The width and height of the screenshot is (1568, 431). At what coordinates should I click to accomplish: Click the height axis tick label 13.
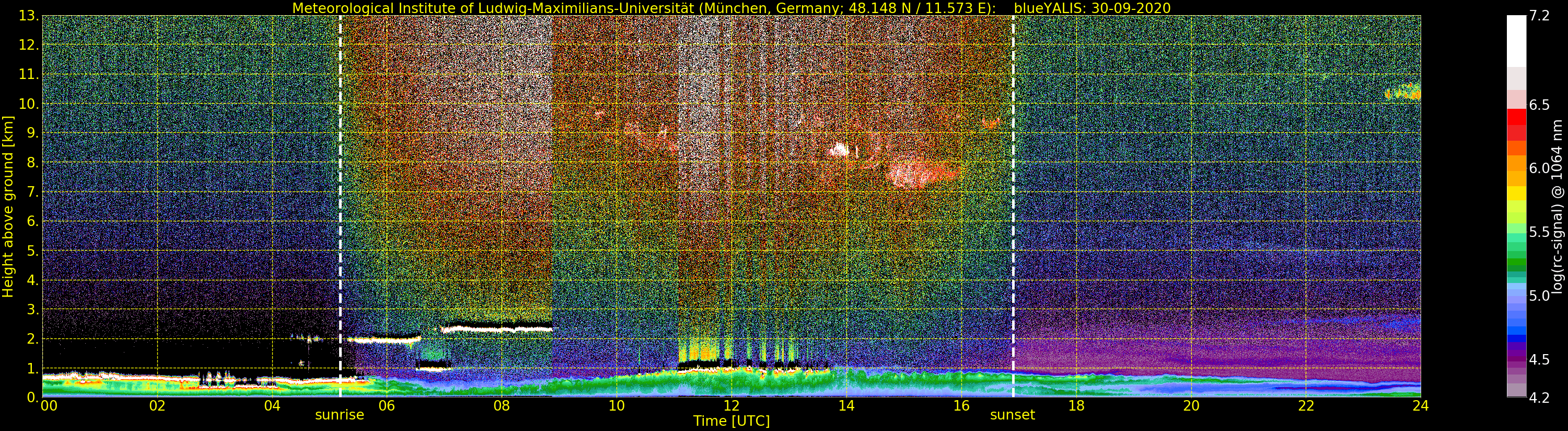click(29, 16)
